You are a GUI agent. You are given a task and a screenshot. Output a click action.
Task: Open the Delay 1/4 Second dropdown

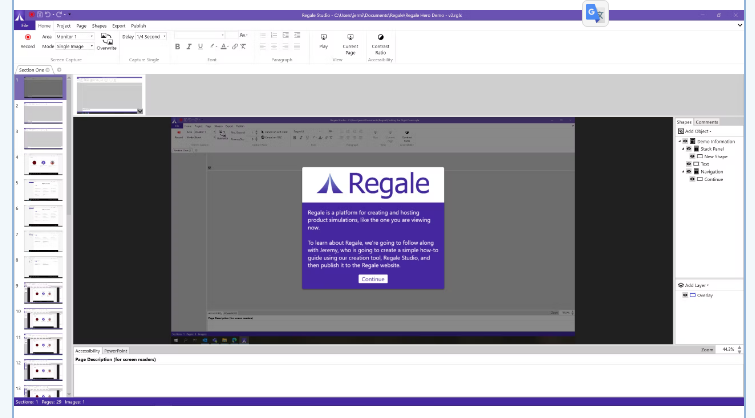click(151, 37)
